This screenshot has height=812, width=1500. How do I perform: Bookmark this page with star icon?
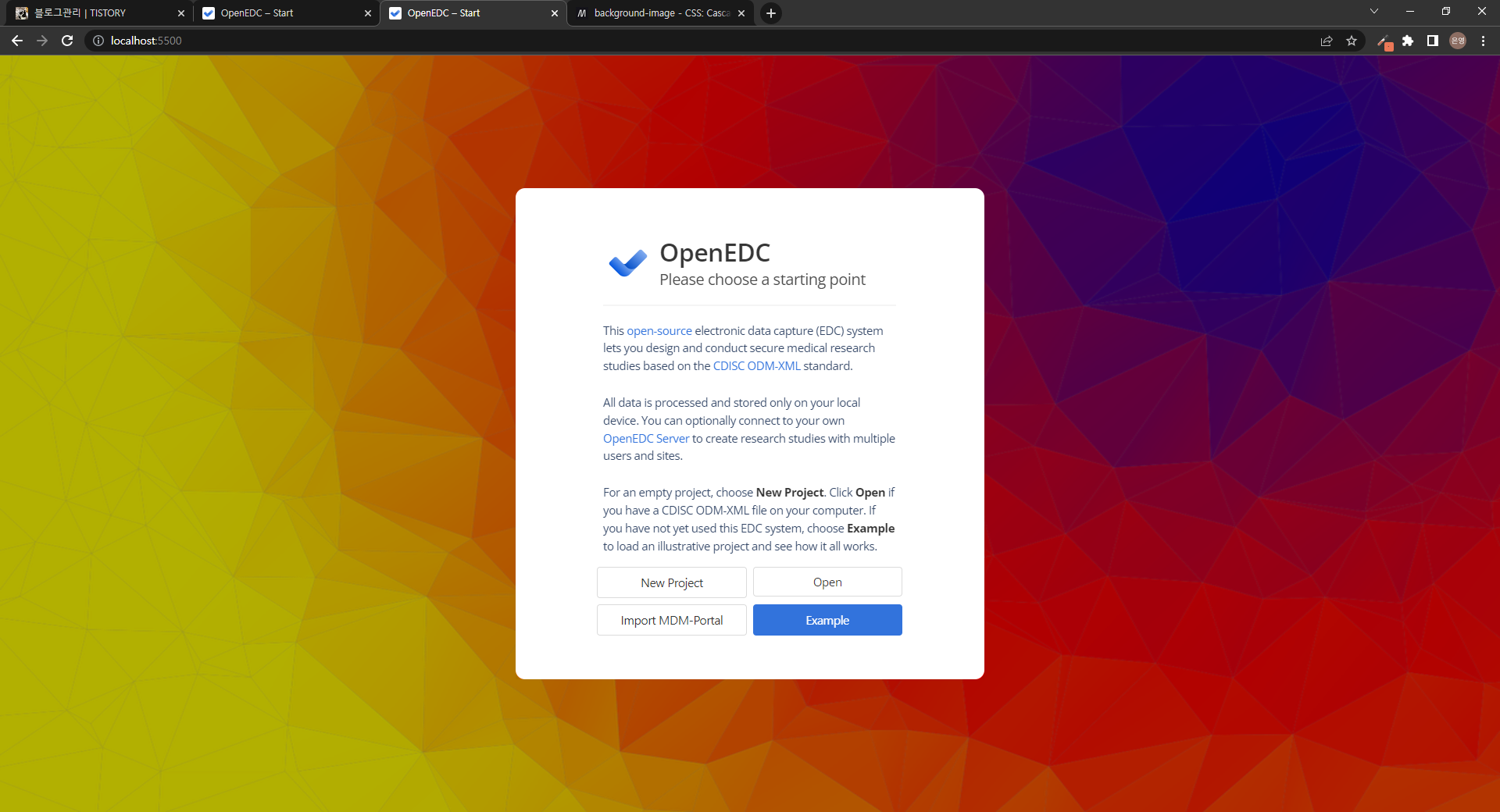[x=1352, y=41]
